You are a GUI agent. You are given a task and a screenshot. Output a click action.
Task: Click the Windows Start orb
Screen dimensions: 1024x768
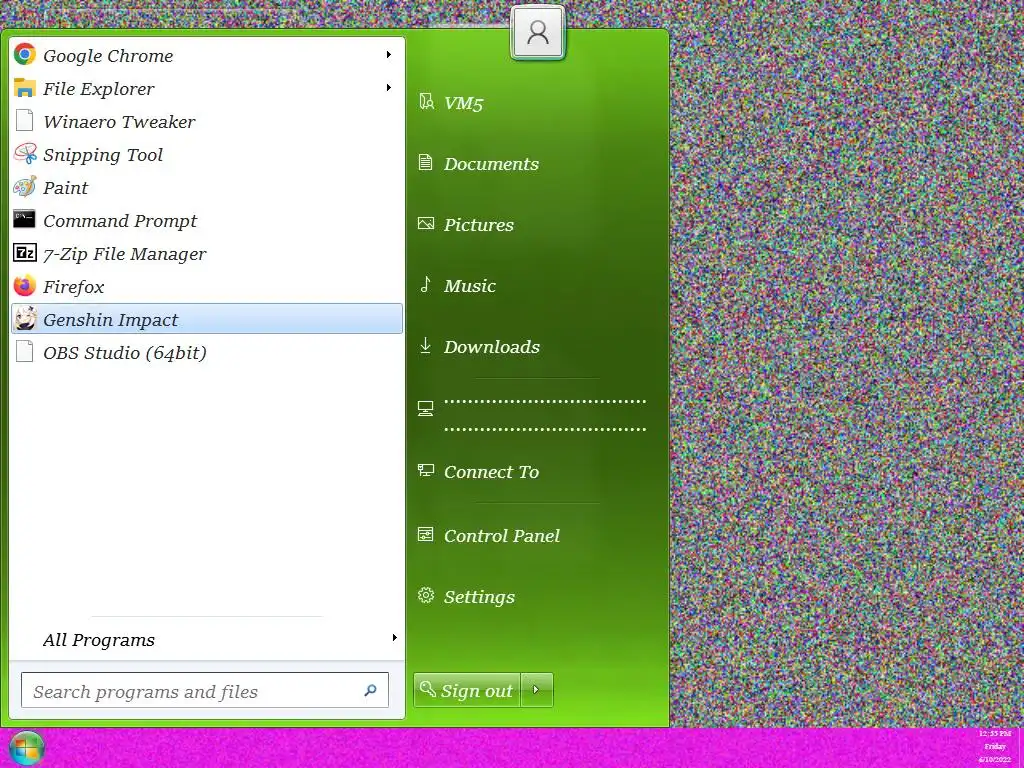pyautogui.click(x=26, y=748)
